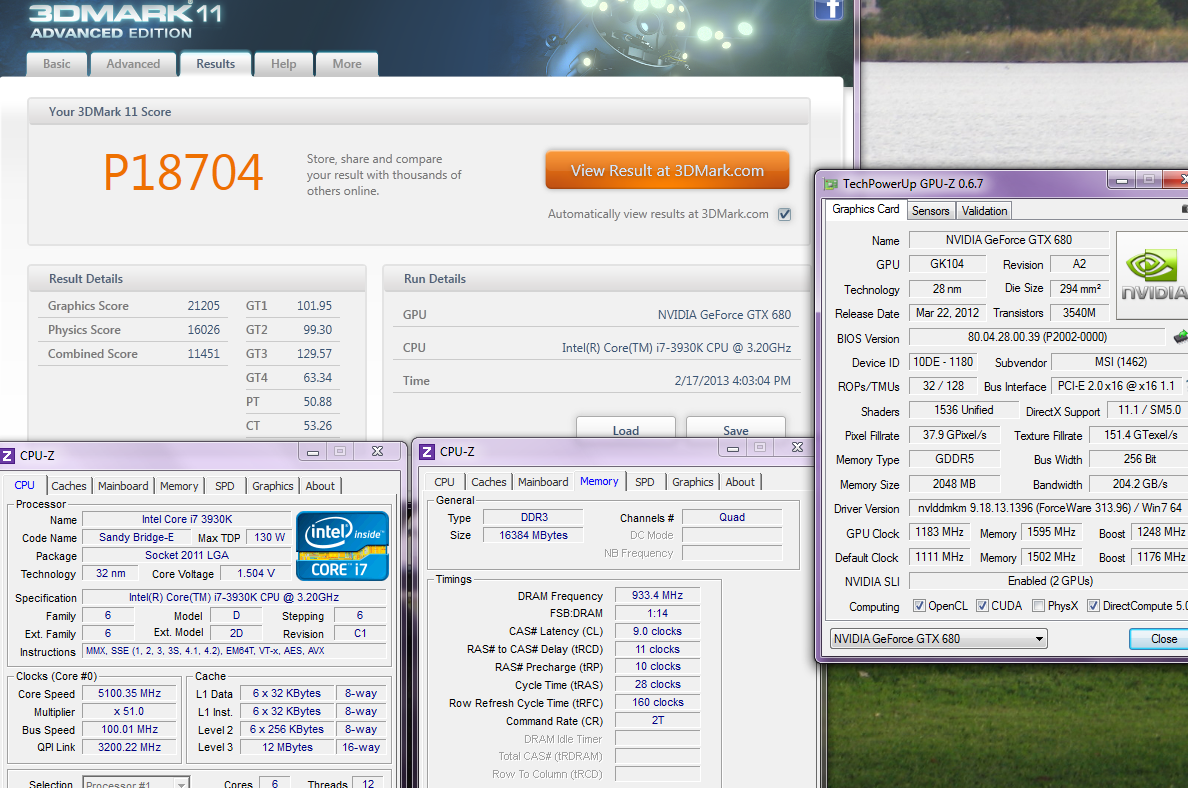
Task: Open About tab in left CPU-Z window
Action: pyautogui.click(x=320, y=486)
